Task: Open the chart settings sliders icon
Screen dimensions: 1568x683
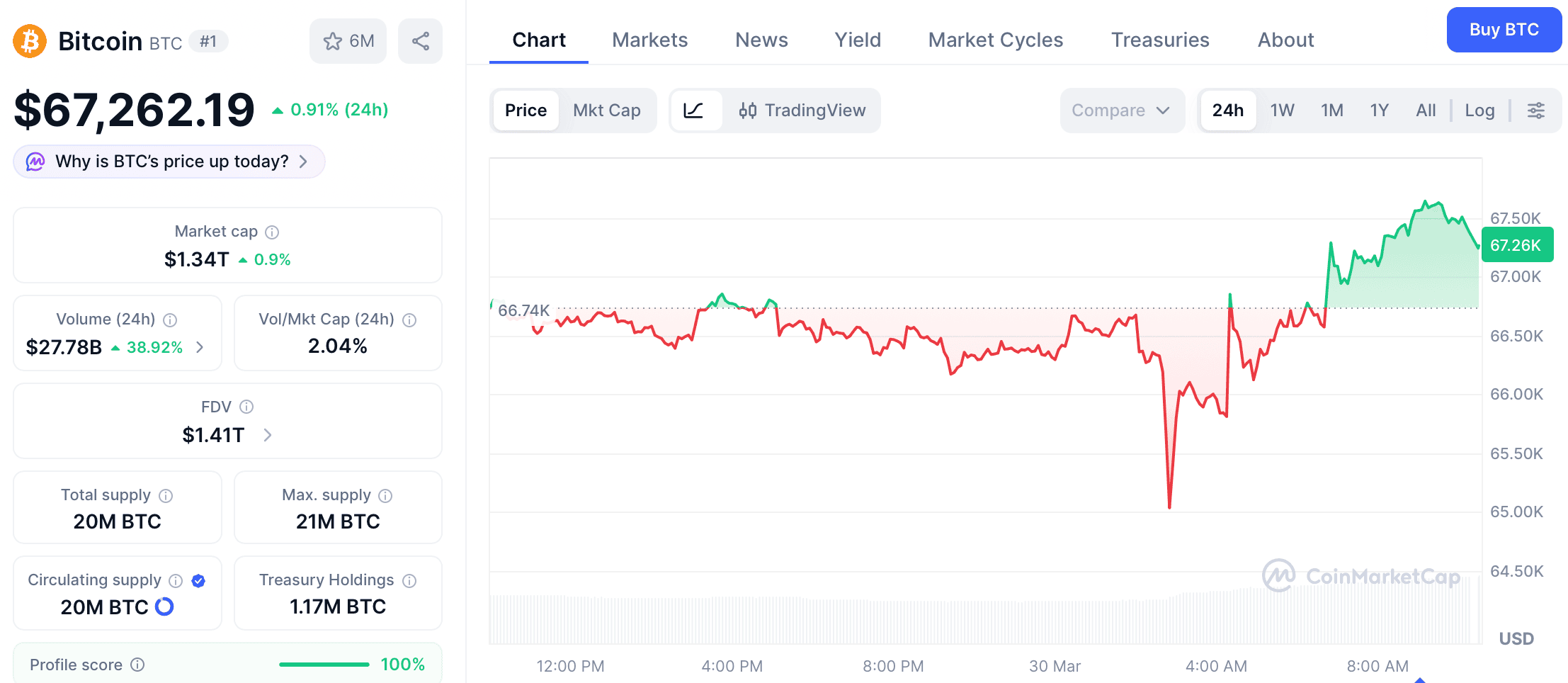Action: (x=1536, y=111)
